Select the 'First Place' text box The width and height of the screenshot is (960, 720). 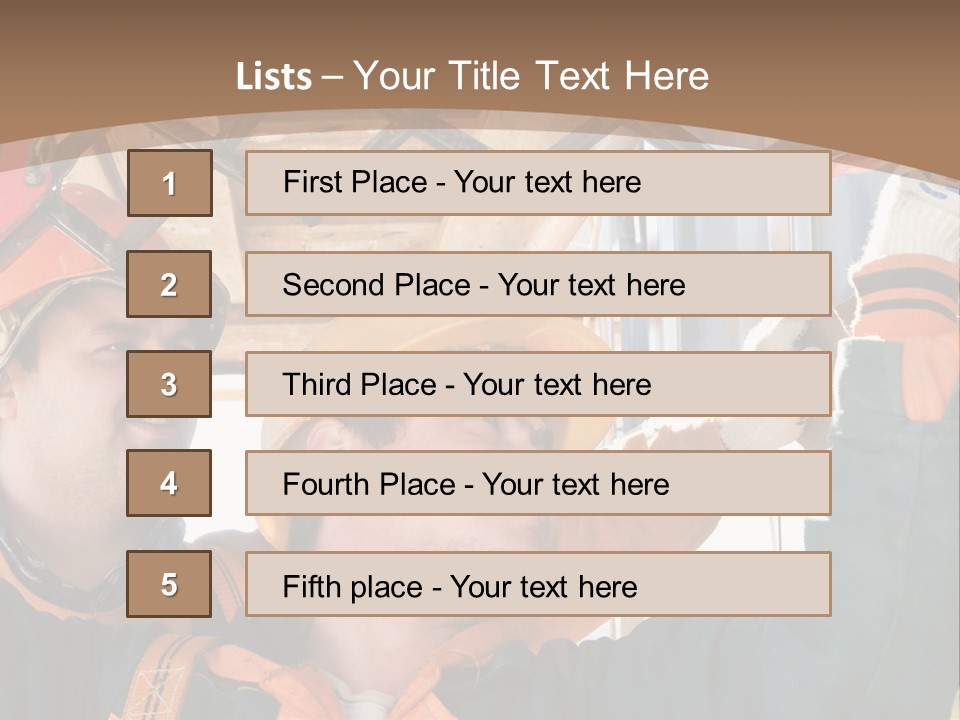tap(538, 183)
